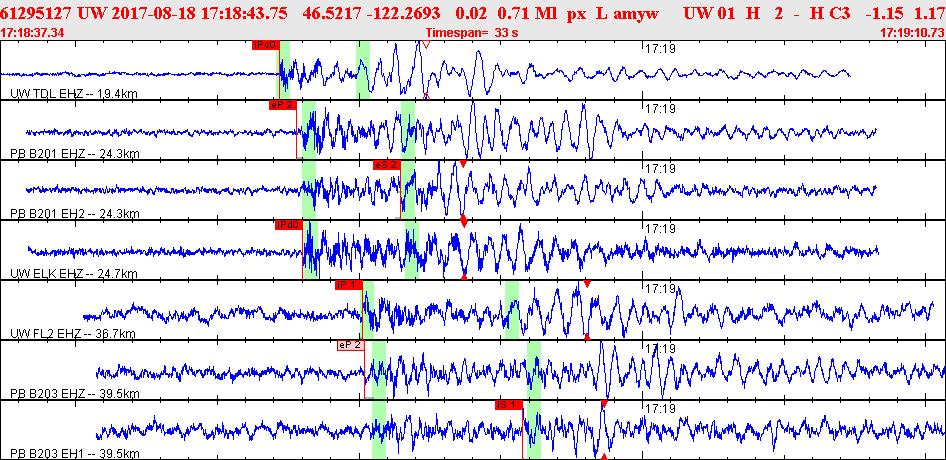Click the green P-wave window on TDL EHZ

[x=284, y=69]
